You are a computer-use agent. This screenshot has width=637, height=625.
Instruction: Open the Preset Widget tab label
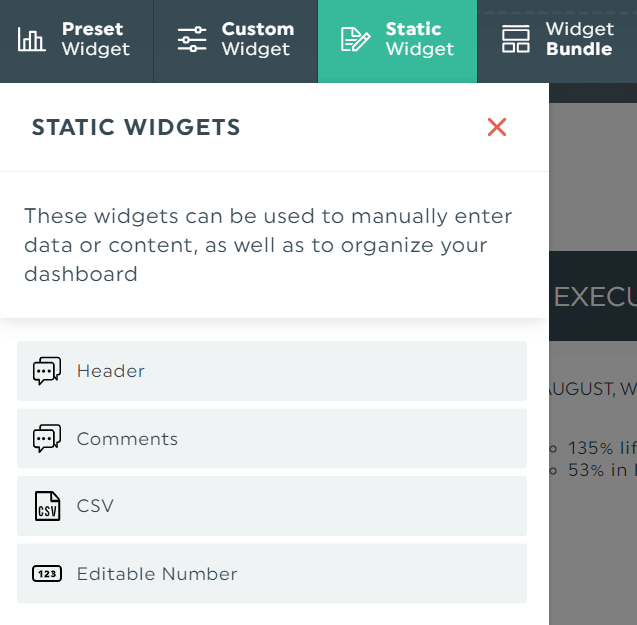(x=96, y=39)
